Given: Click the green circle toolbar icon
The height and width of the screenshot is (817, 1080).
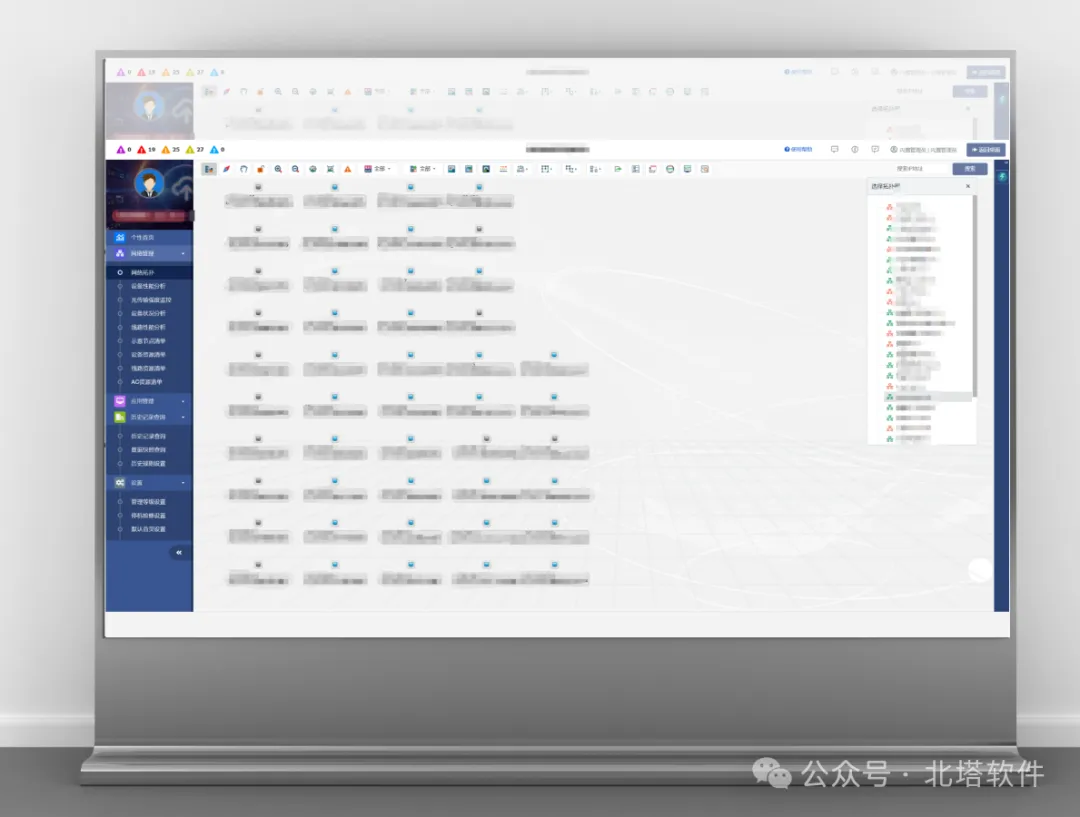Looking at the screenshot, I should click(670, 169).
